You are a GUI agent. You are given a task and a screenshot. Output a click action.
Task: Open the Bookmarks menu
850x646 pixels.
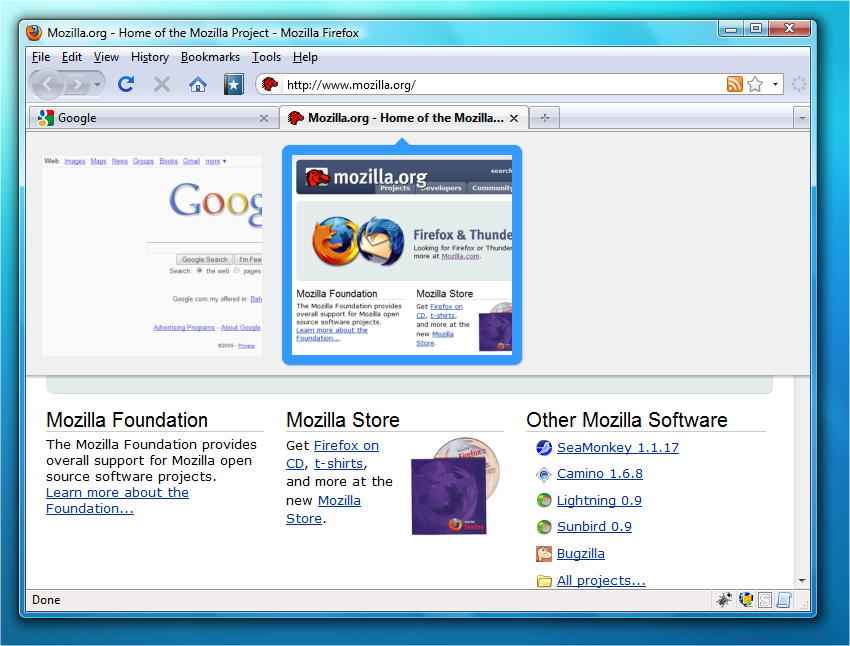tap(210, 57)
